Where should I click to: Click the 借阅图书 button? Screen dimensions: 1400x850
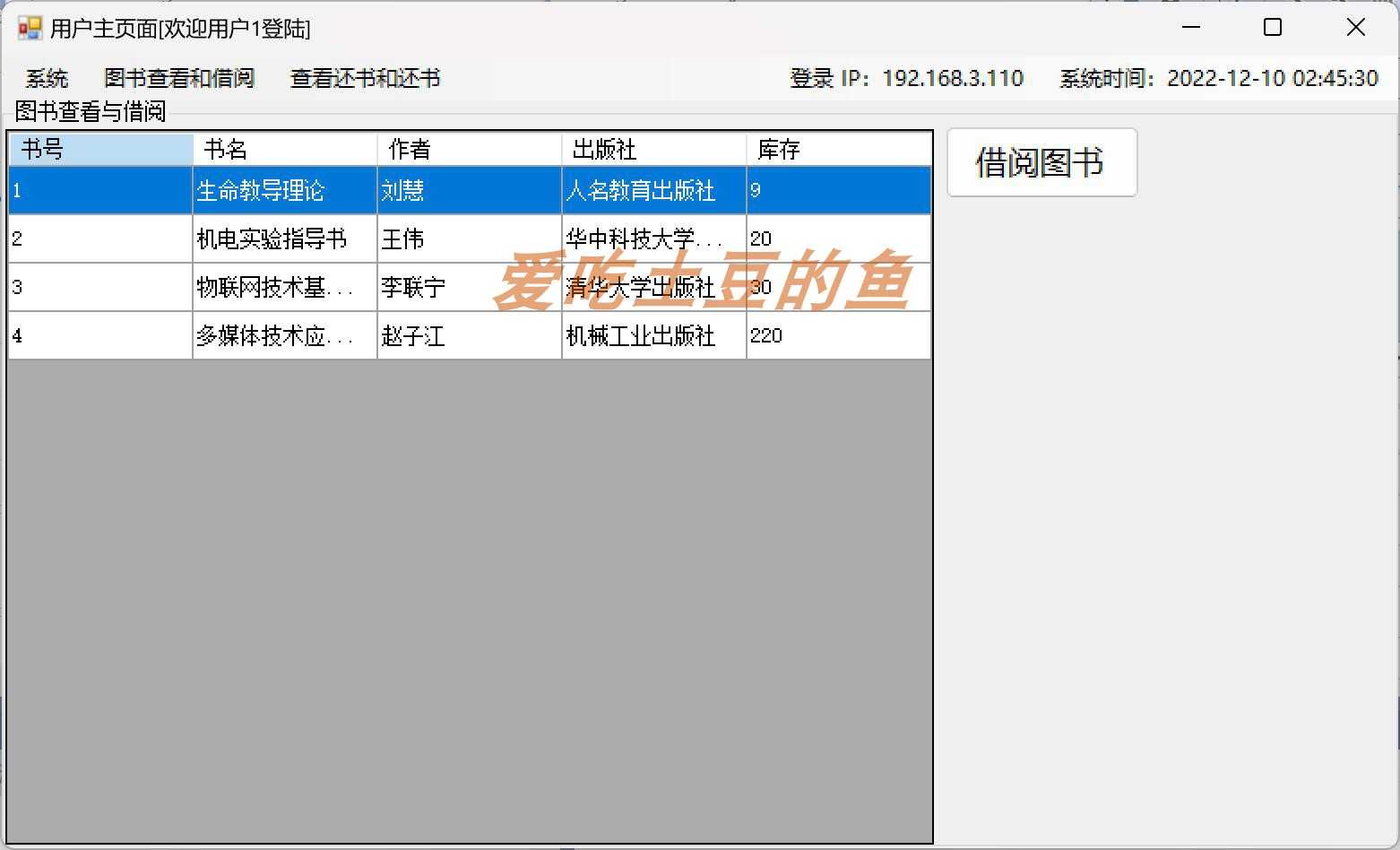[1041, 162]
